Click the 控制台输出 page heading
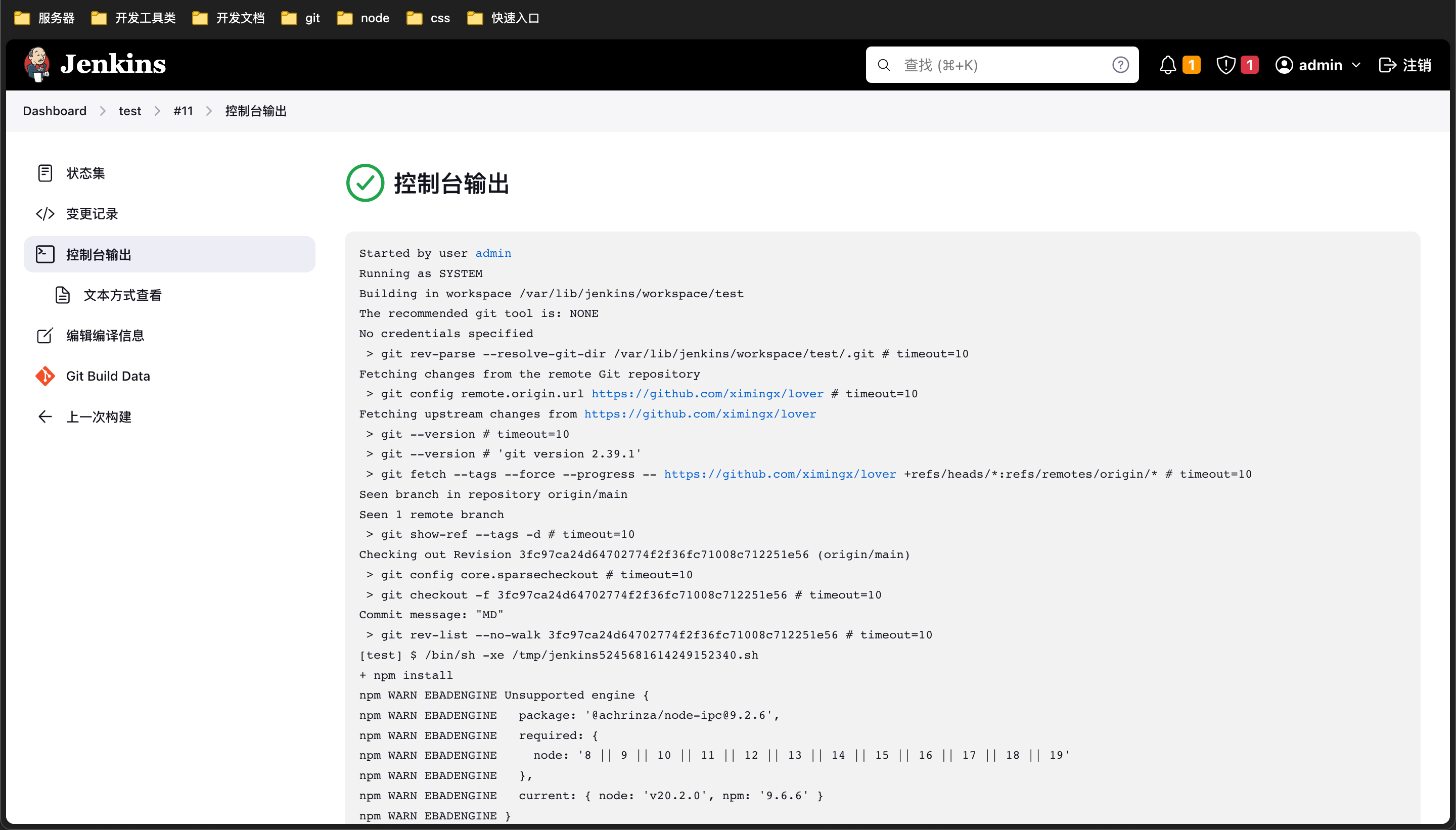1456x830 pixels. [451, 183]
